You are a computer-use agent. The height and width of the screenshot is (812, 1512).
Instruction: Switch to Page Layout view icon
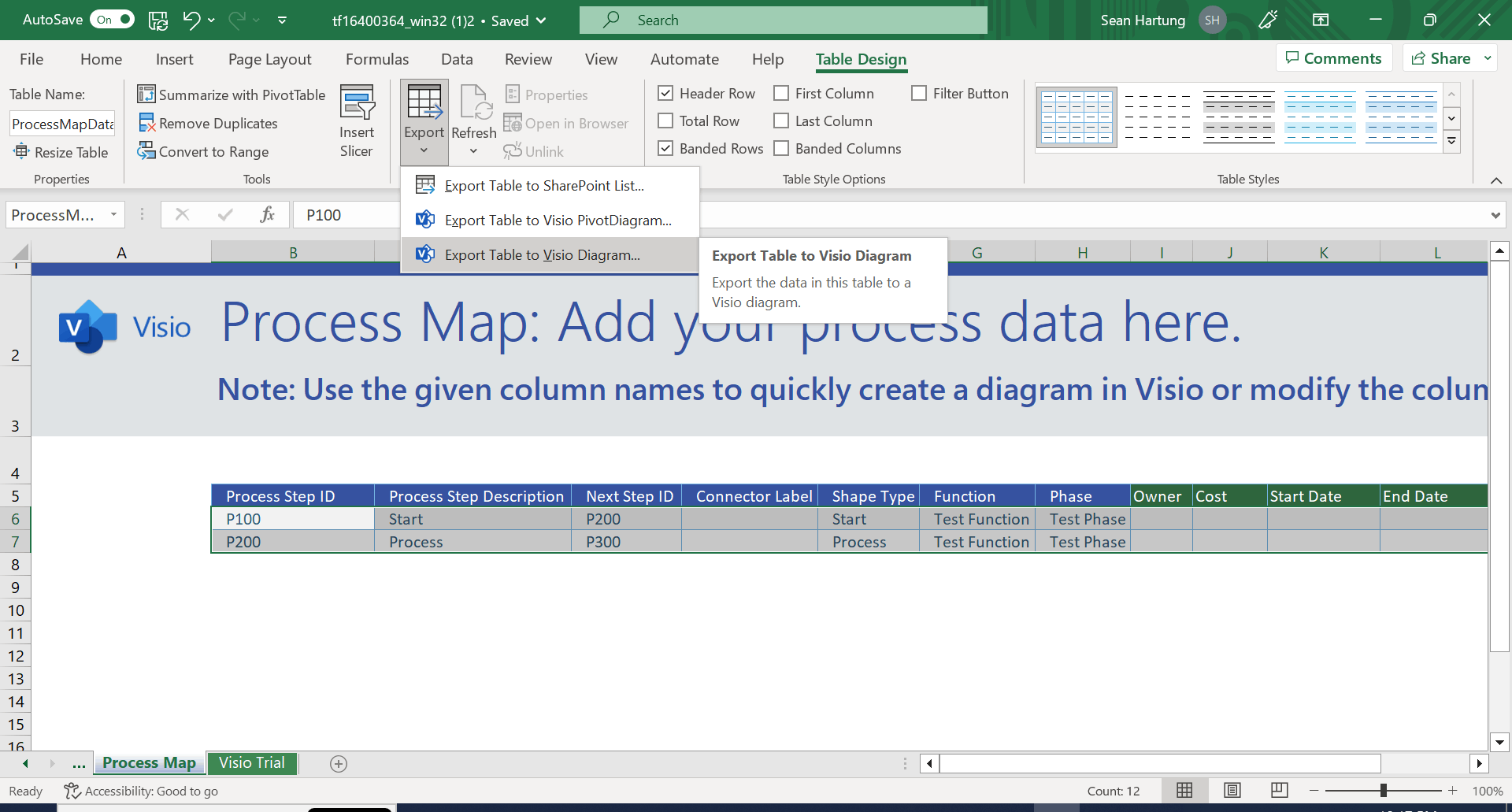(x=1232, y=790)
